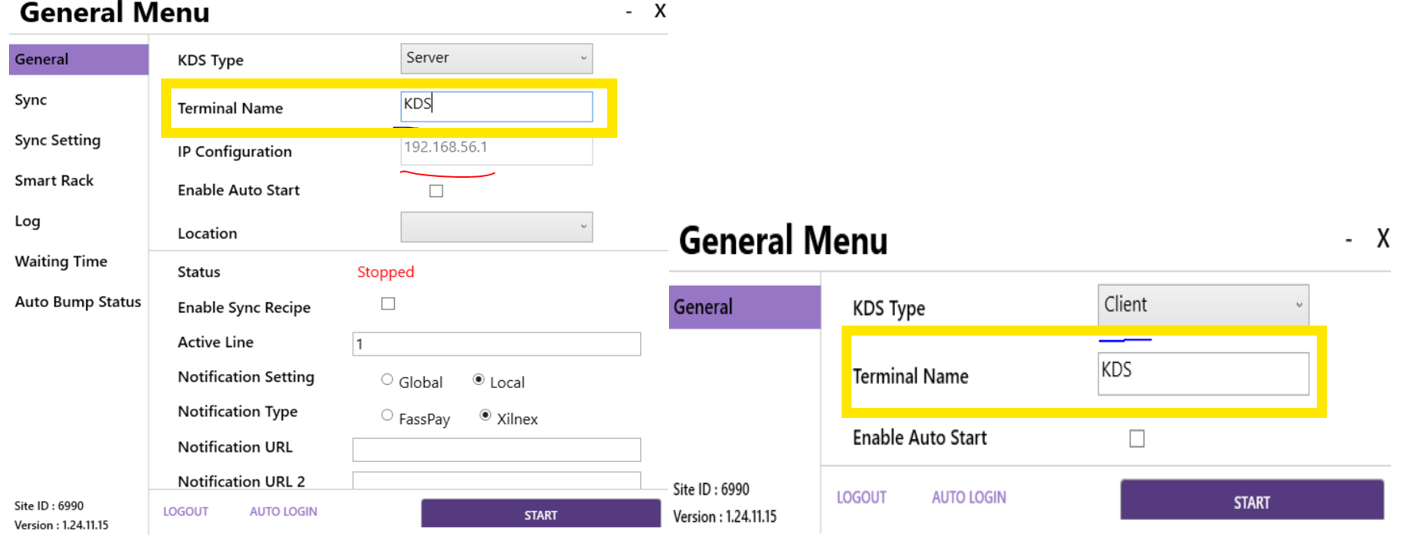This screenshot has width=1422, height=542.
Task: Choose Xilnex as the notification type
Action: tap(486, 416)
